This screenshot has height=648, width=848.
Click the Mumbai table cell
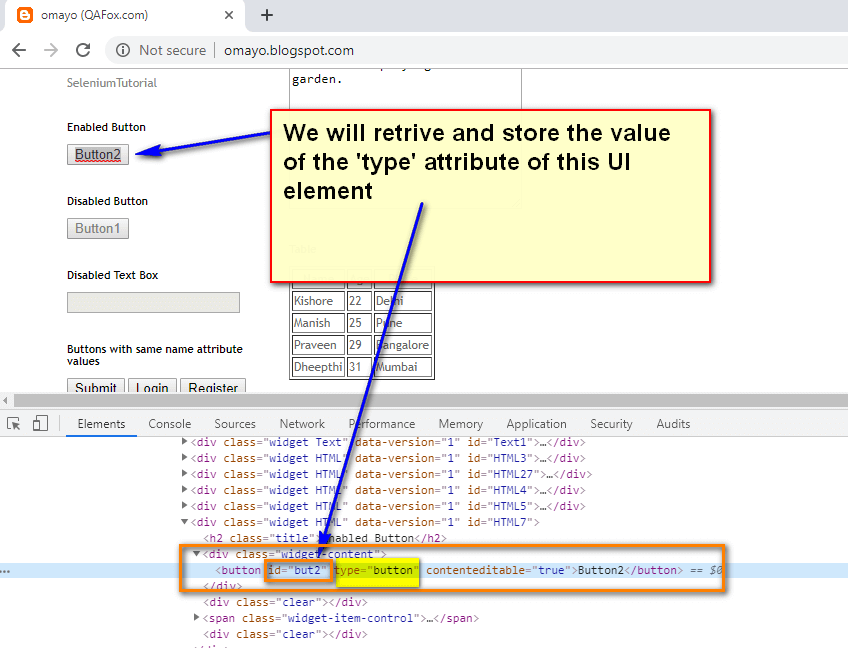(x=403, y=367)
